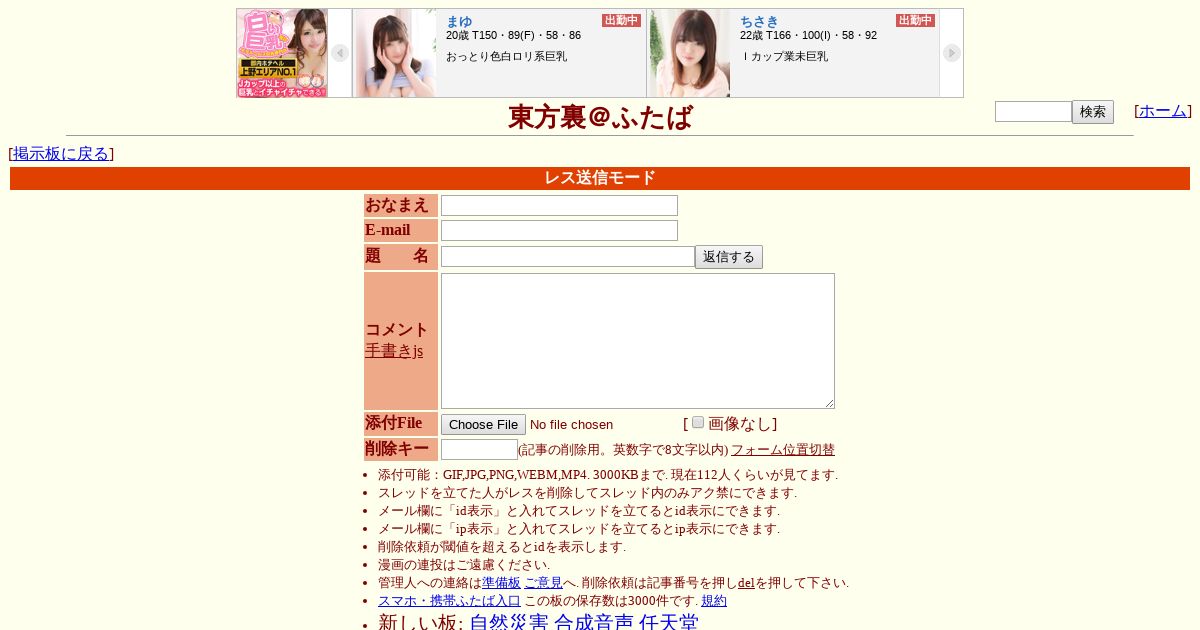
Task: Submit reply with 返信する button
Action: click(x=729, y=257)
